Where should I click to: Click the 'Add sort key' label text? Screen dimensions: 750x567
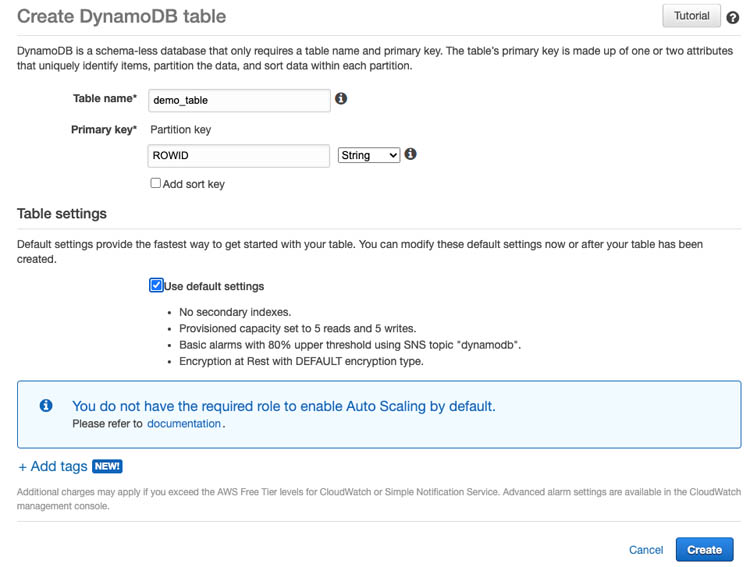click(x=194, y=184)
